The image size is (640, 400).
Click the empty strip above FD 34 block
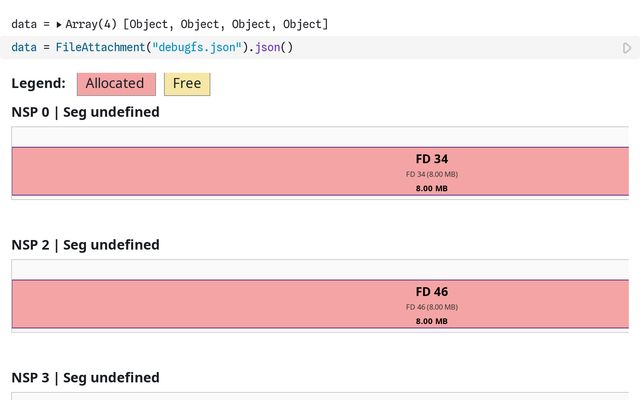coord(320,137)
